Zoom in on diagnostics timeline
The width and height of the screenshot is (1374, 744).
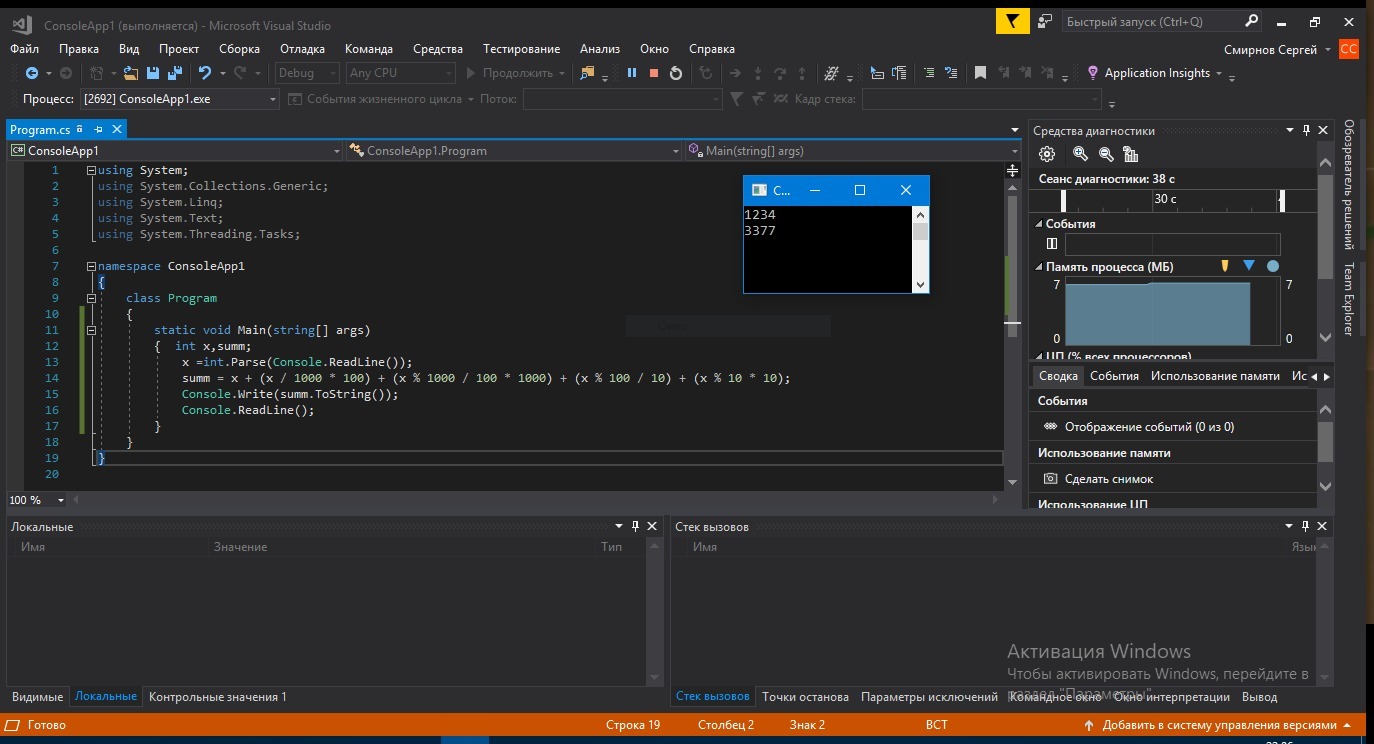1080,154
